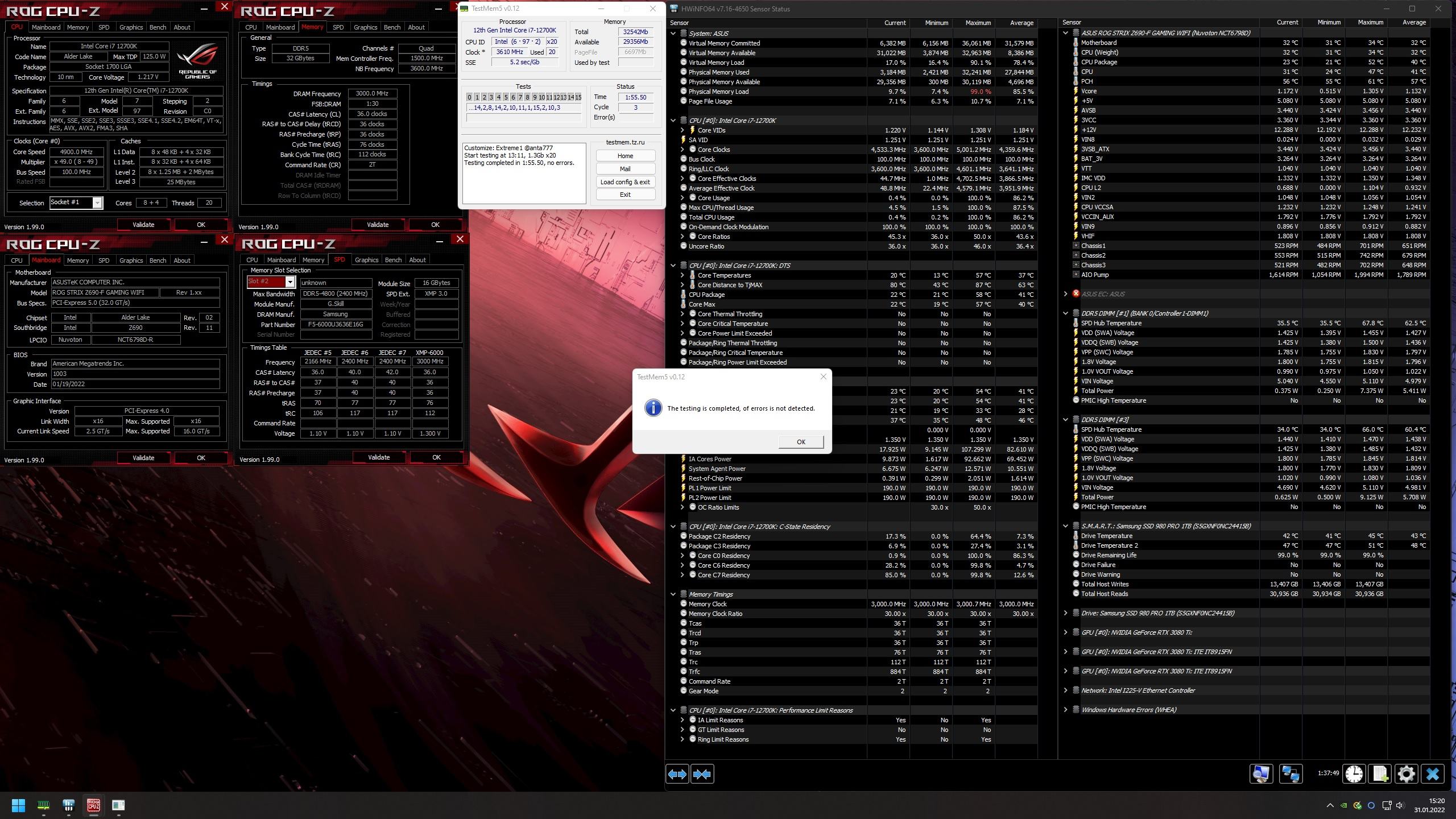Click OK in TestMem5 completion dialog
Screen dimensions: 1456x819
click(801, 442)
